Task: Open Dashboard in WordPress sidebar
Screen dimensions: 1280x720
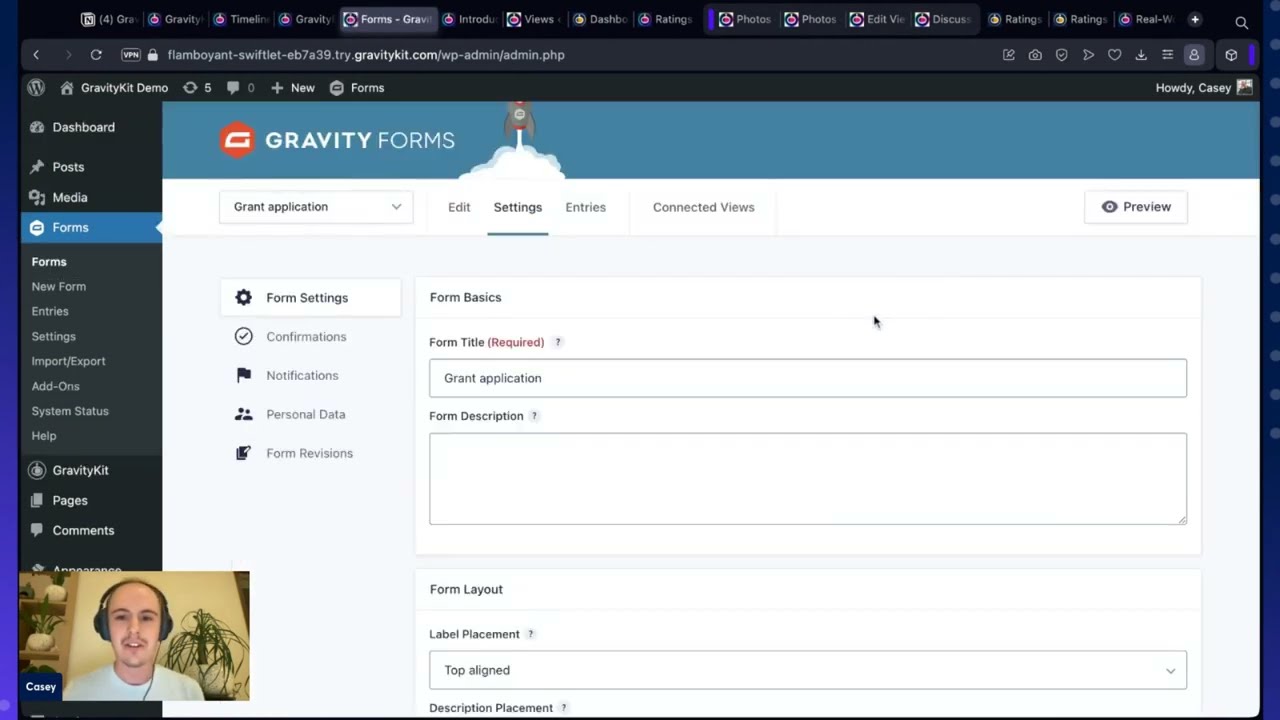Action: (83, 127)
